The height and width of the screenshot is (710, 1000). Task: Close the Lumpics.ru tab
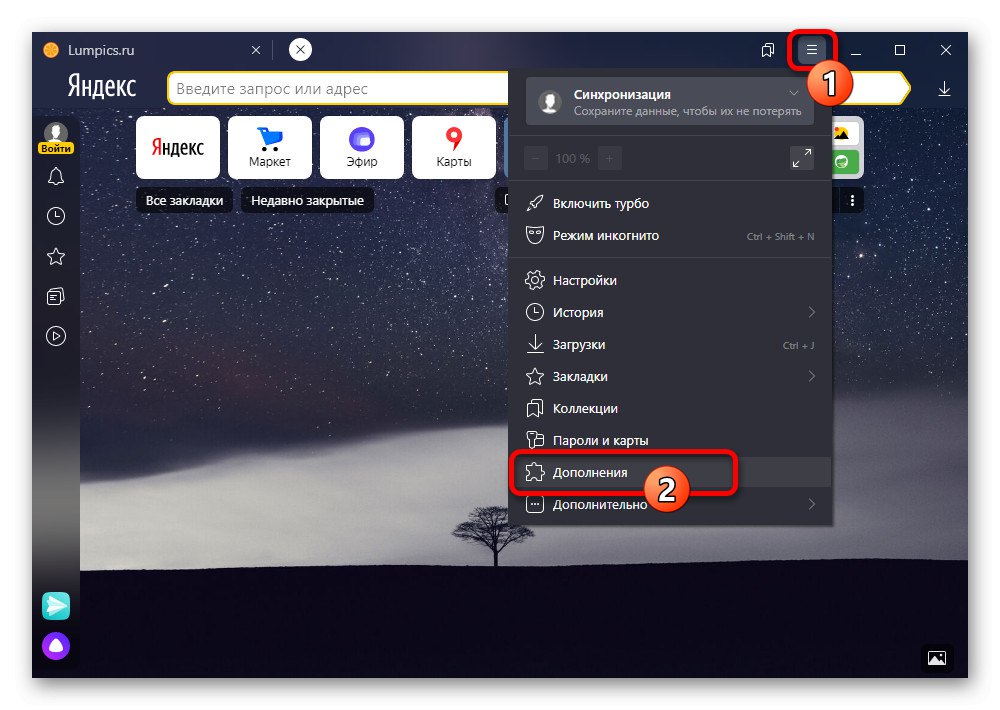256,50
